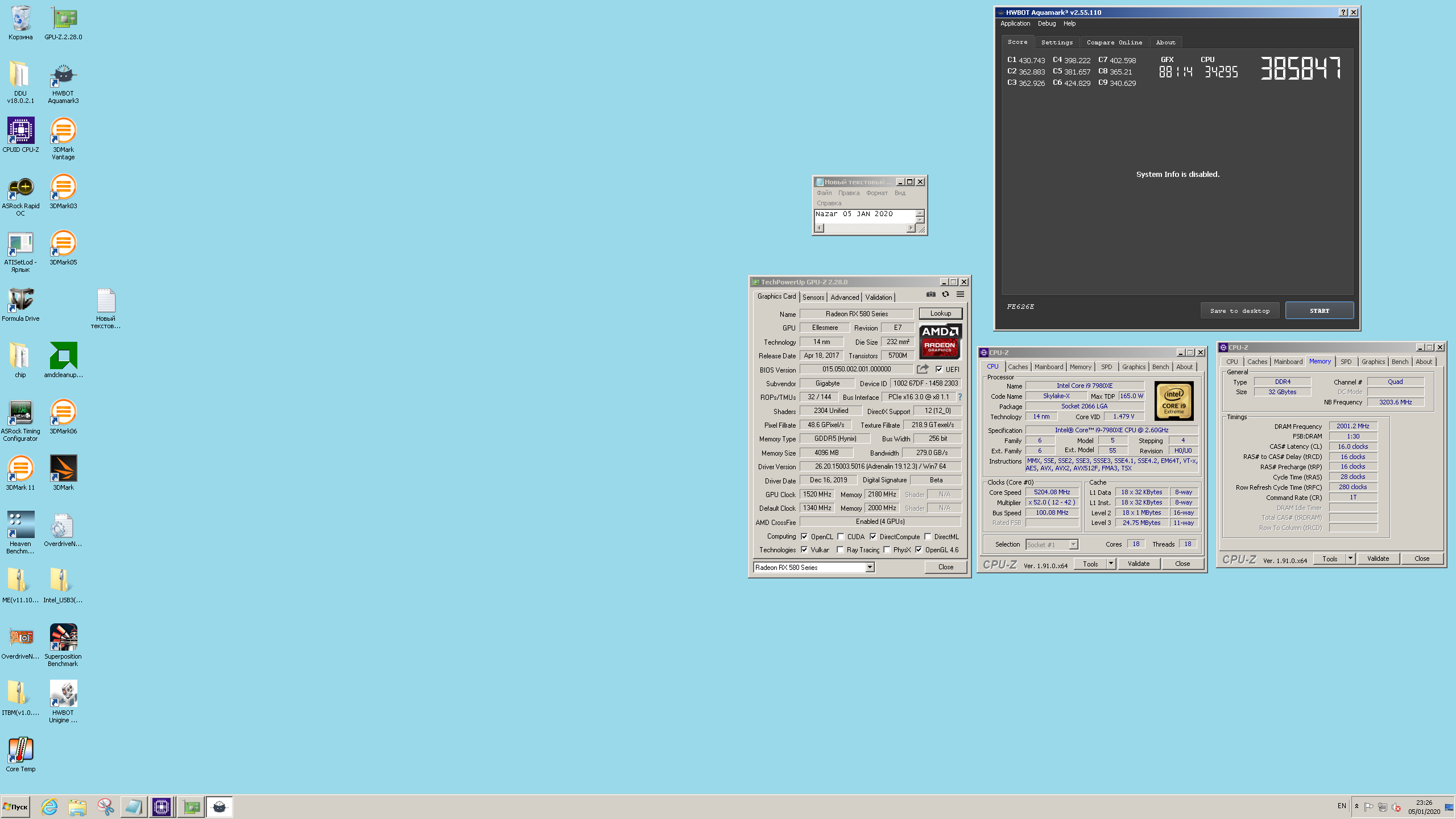Launch Formula Drive desktop shortcut
The image size is (1456, 819).
pos(20,304)
